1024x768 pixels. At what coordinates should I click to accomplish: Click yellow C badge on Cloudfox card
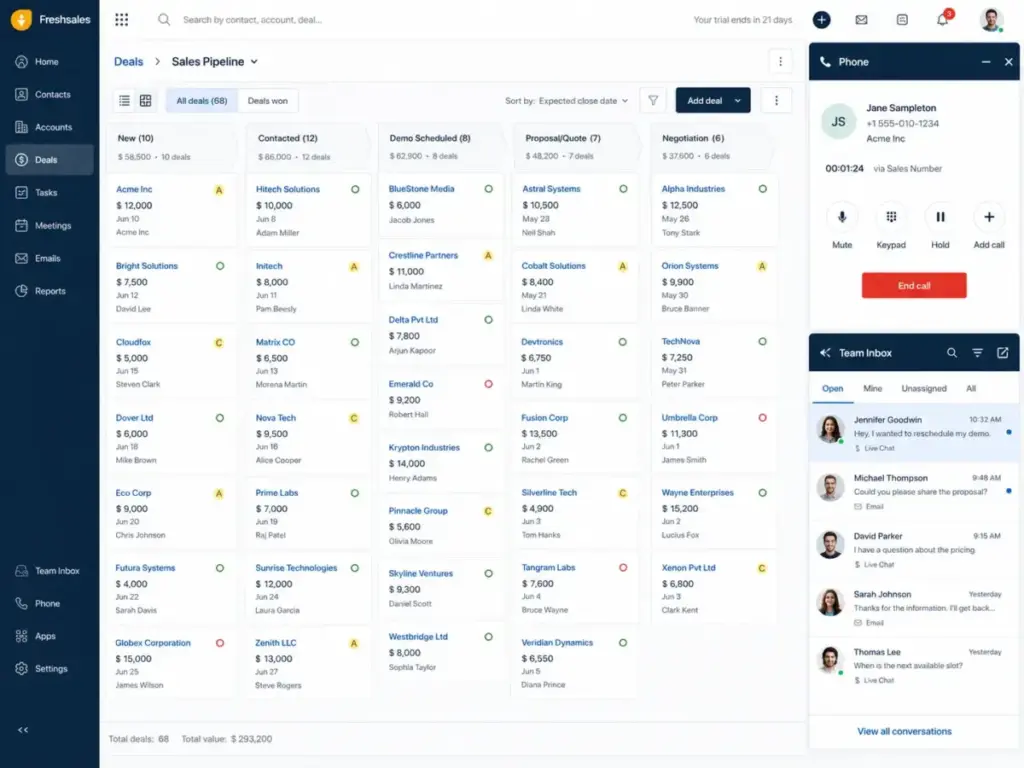coord(219,343)
